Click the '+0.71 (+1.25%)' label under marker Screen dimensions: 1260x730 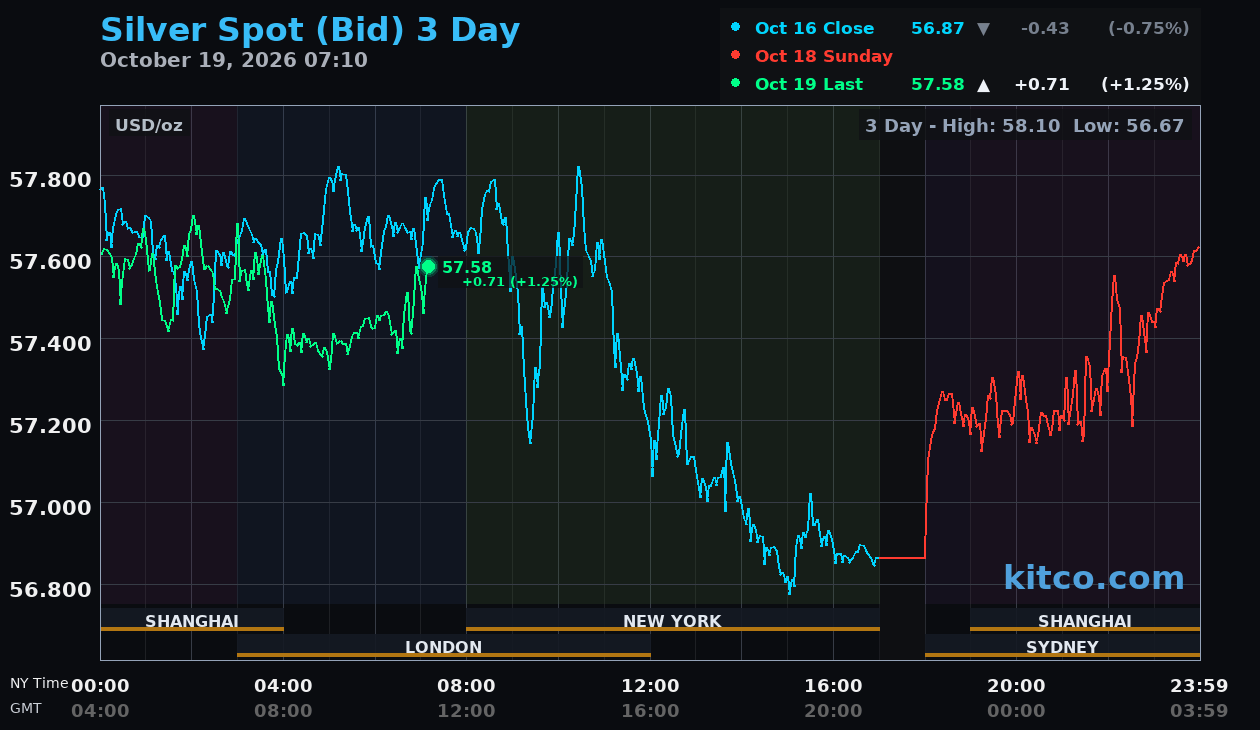click(x=519, y=282)
